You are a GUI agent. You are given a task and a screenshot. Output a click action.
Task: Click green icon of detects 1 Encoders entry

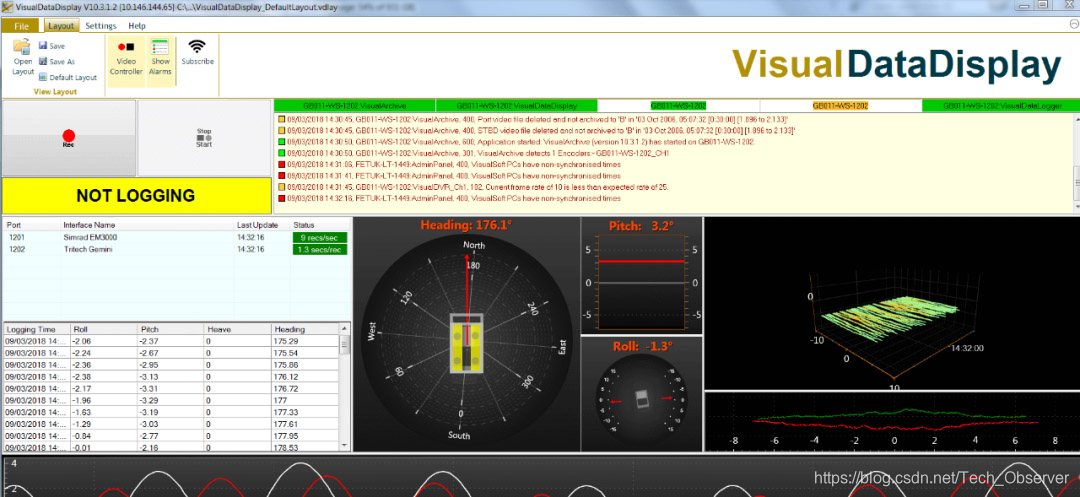[281, 153]
